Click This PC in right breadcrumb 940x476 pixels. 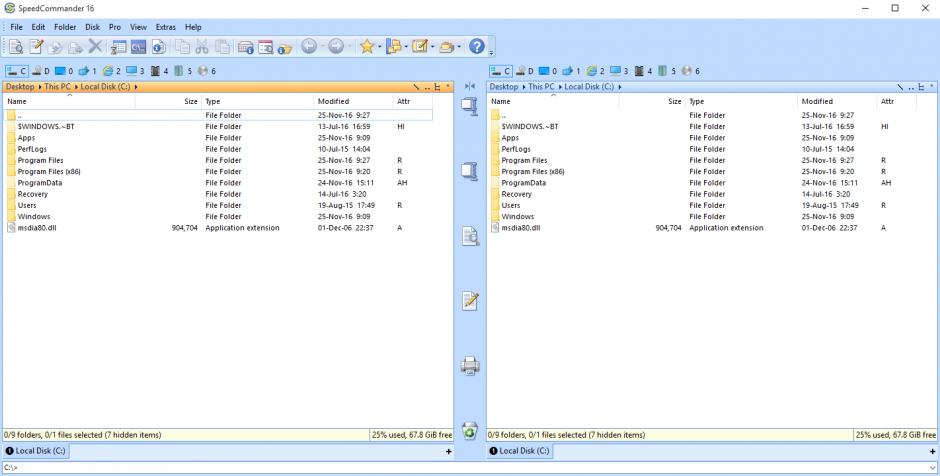[x=541, y=87]
